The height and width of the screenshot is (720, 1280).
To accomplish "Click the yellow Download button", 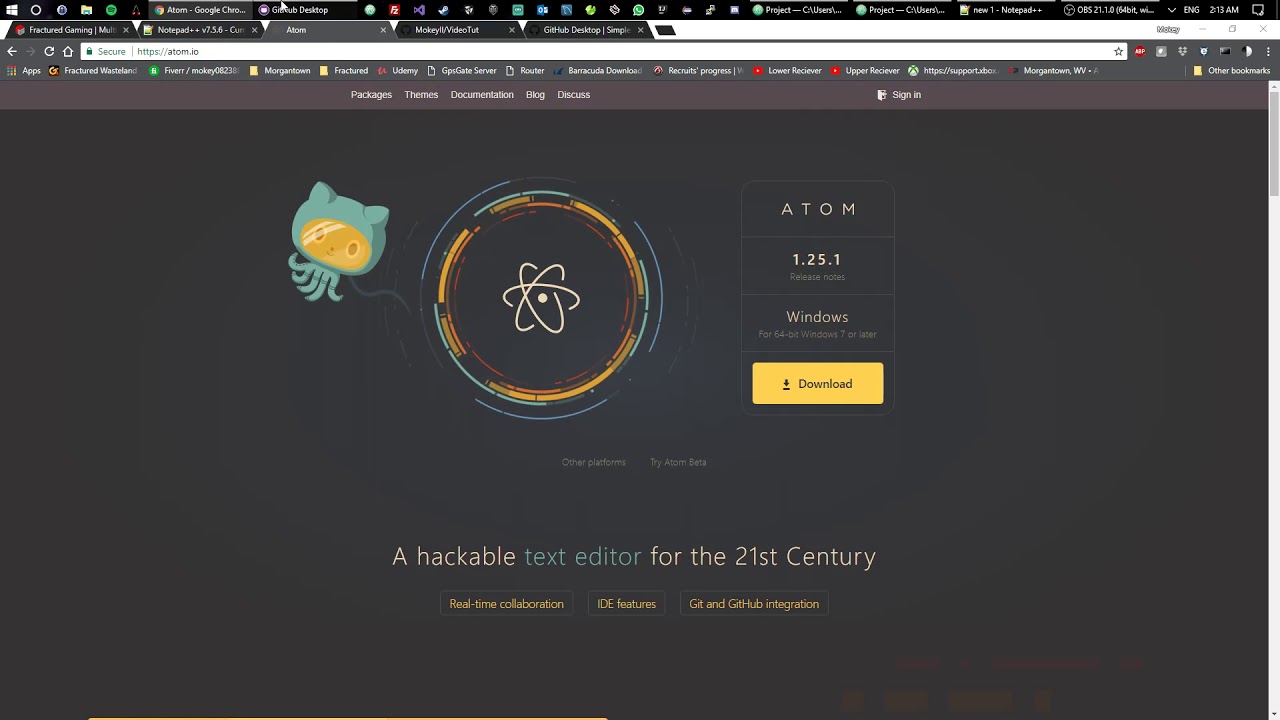I will click(x=818, y=384).
